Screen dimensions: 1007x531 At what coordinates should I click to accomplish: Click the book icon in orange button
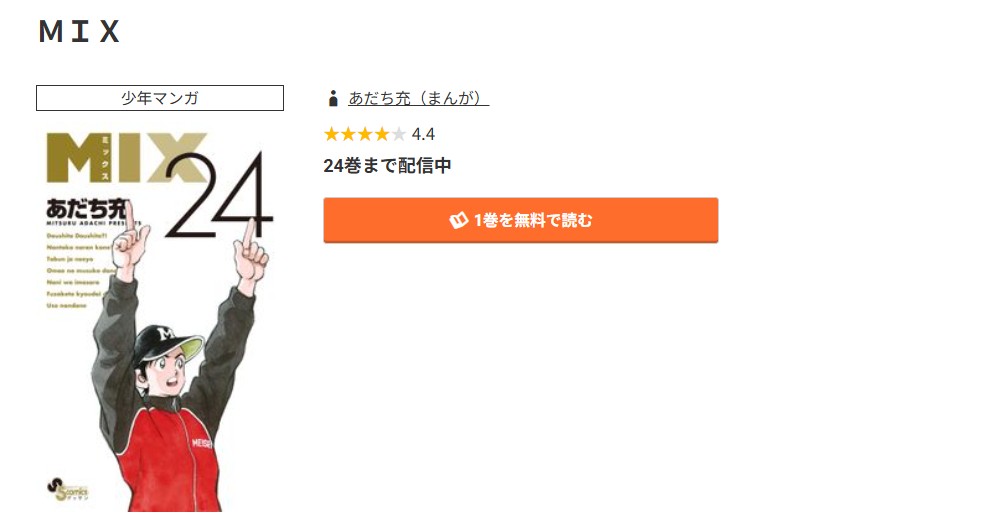[459, 220]
